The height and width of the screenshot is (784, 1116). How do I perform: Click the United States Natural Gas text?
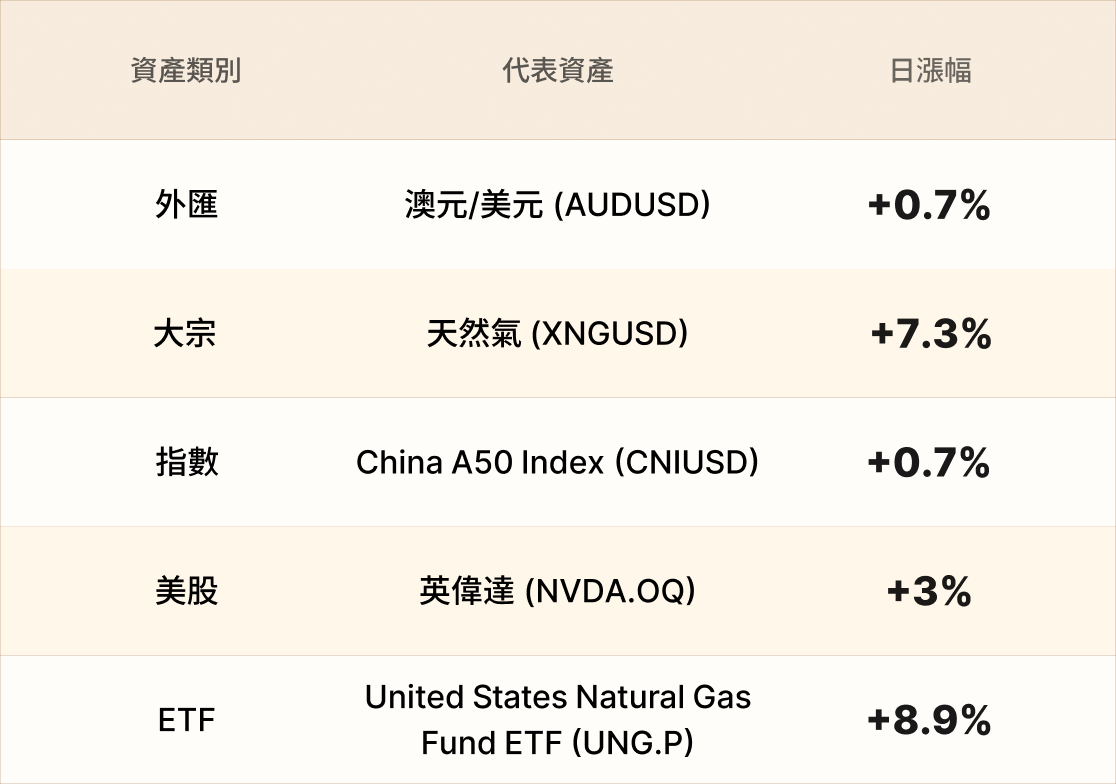point(557,697)
